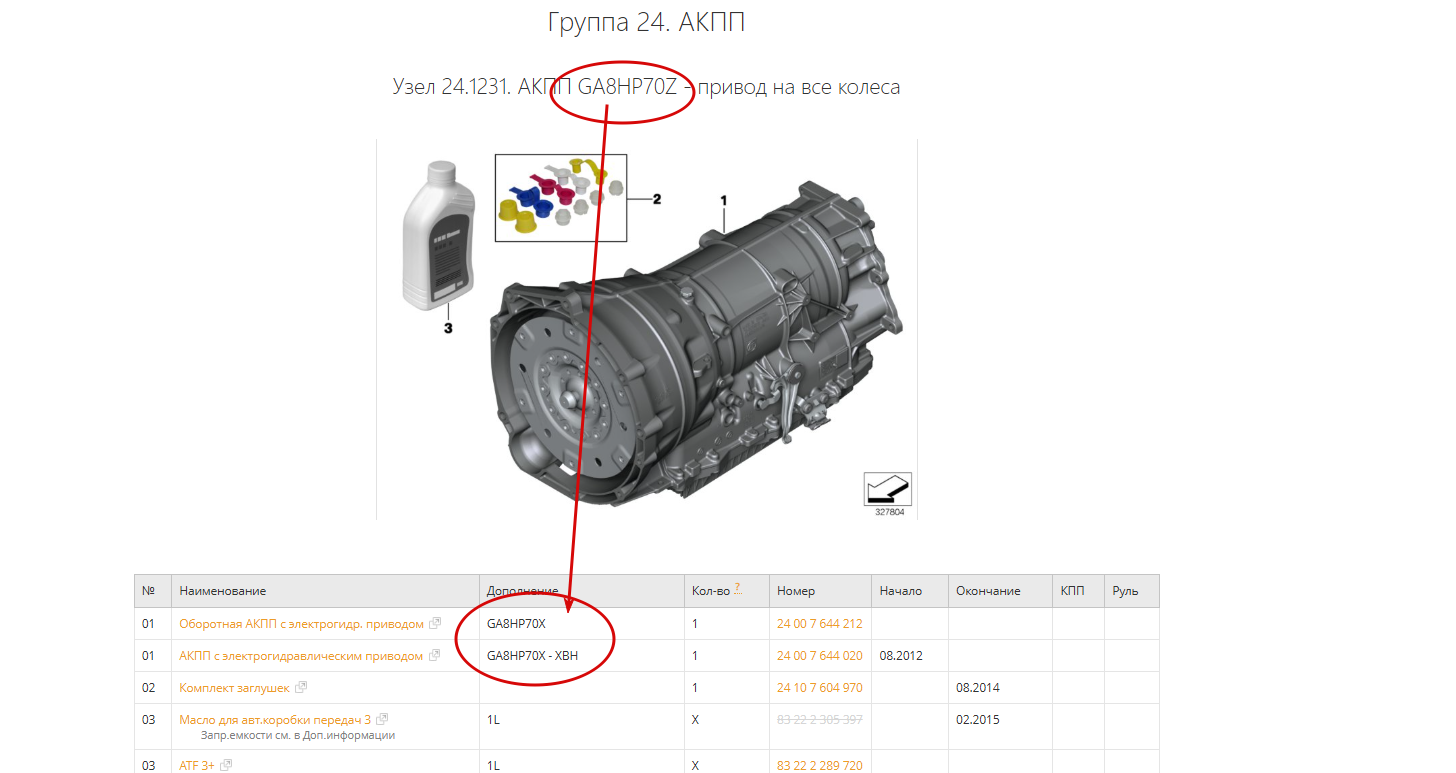Screen dimensions: 1456x773
Task: Click the Кол-во column header
Action: [727, 591]
